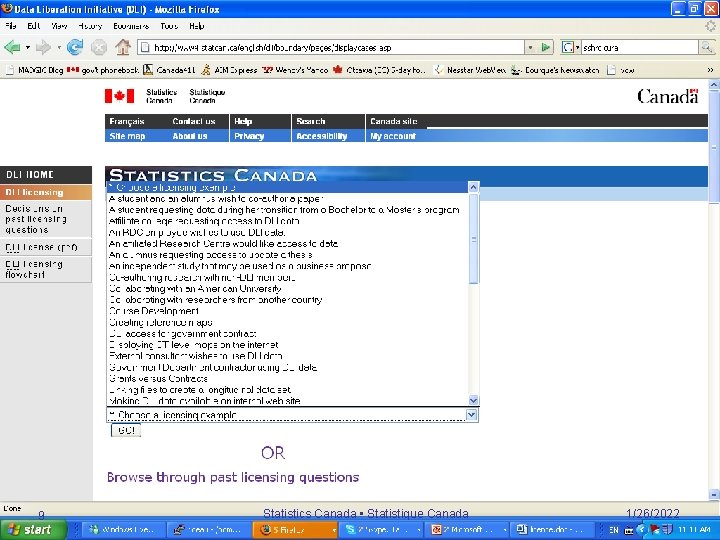Show more bookmarks with the chevron
This screenshot has height=540, width=720.
(710, 70)
